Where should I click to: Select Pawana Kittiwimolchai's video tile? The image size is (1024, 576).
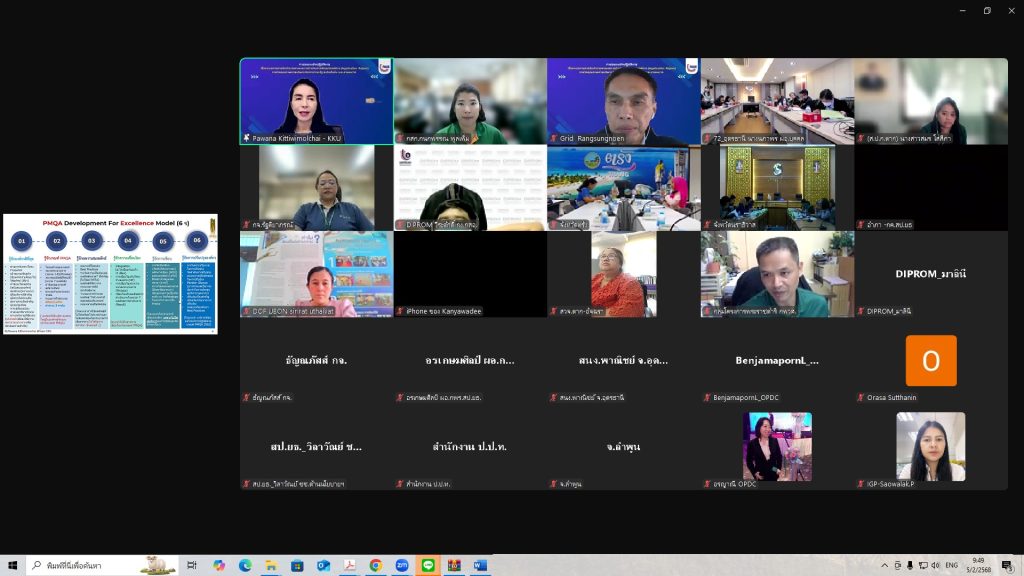tap(316, 101)
